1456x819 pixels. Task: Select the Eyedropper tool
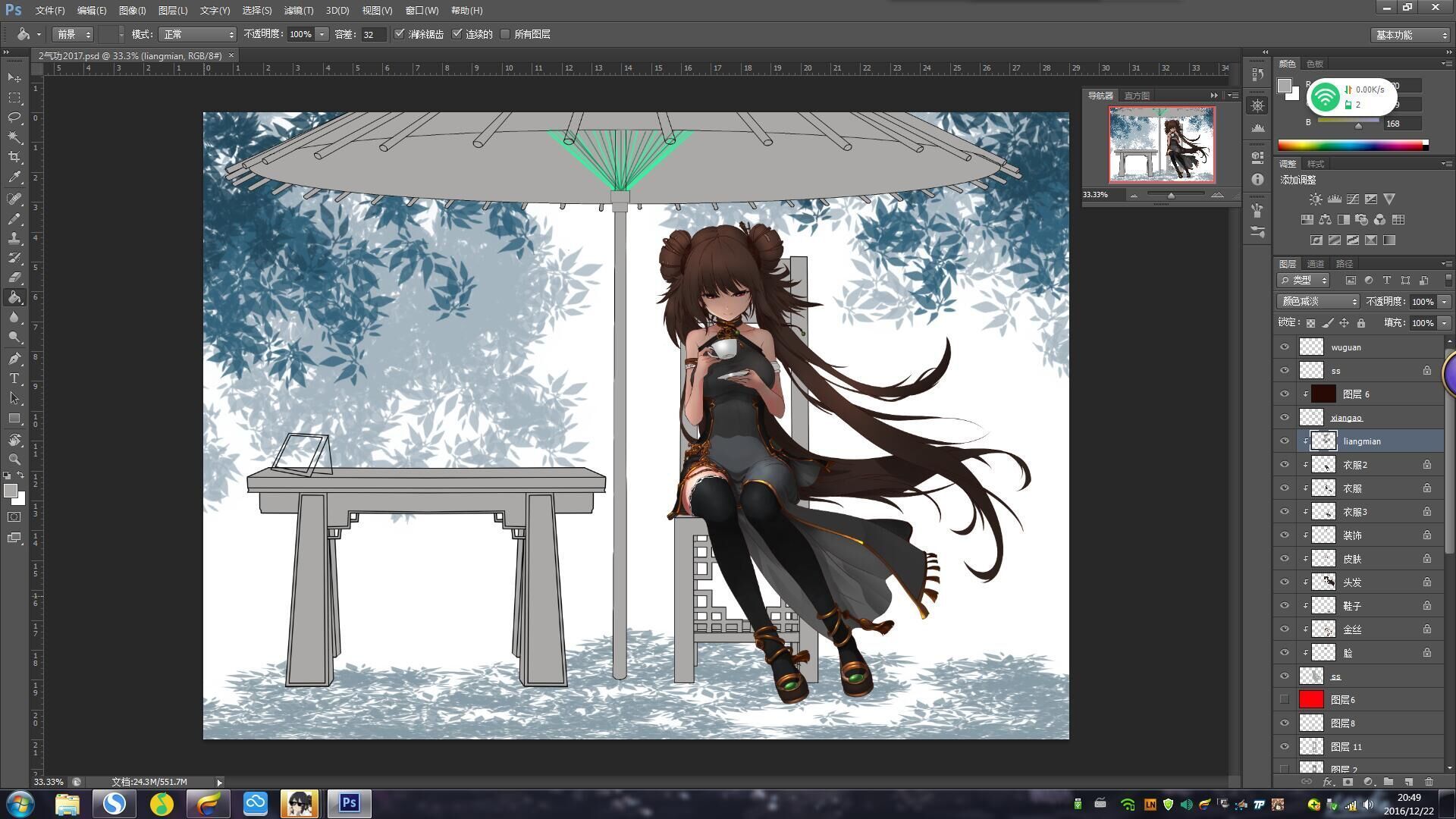click(x=14, y=177)
